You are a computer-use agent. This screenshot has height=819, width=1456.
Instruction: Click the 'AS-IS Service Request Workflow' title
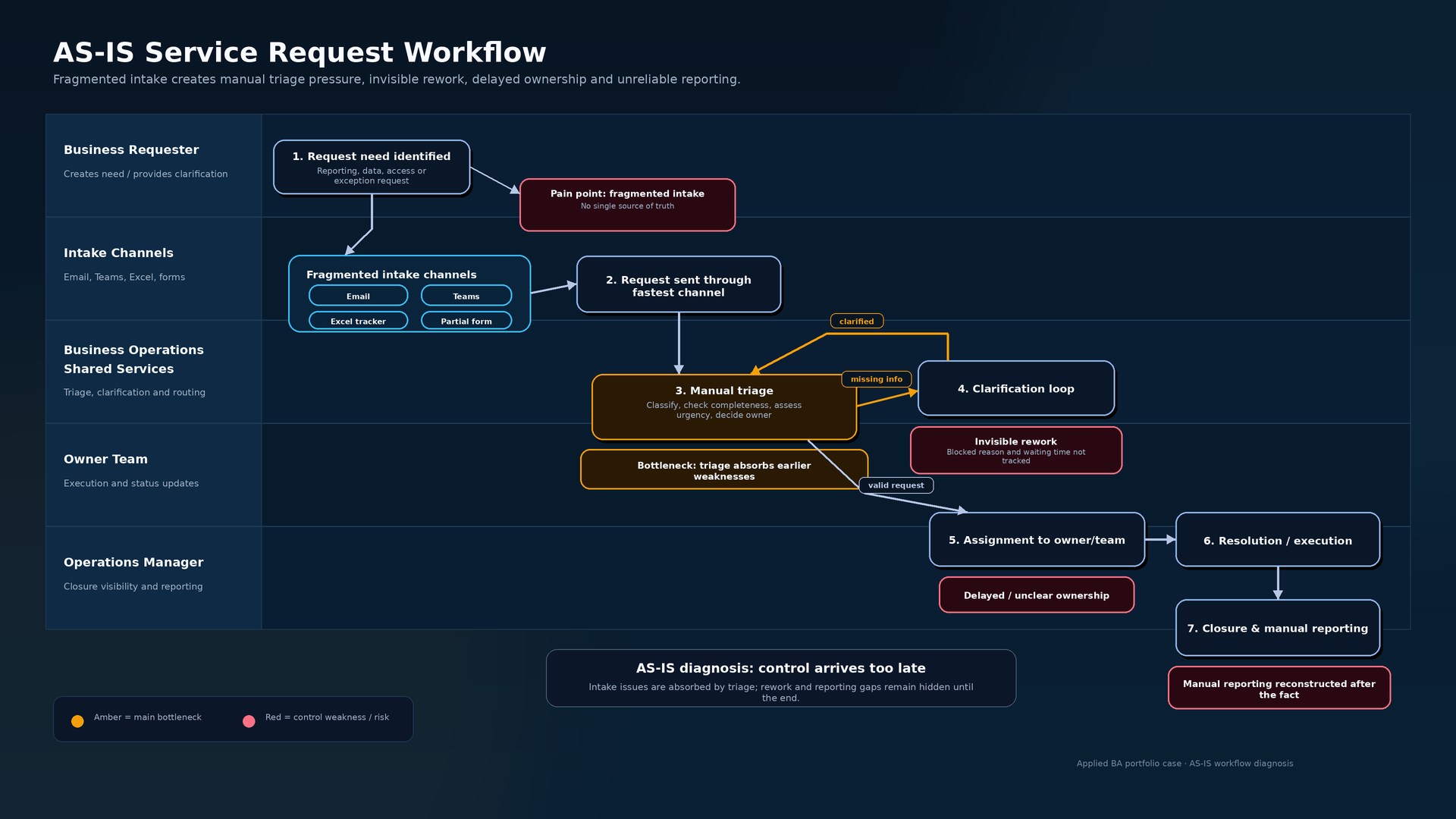[x=300, y=53]
